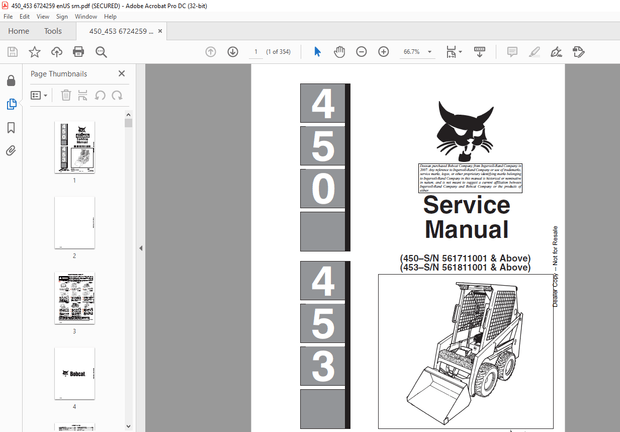Collapse the navigation pane arrow
620x432 pixels.
[141, 248]
